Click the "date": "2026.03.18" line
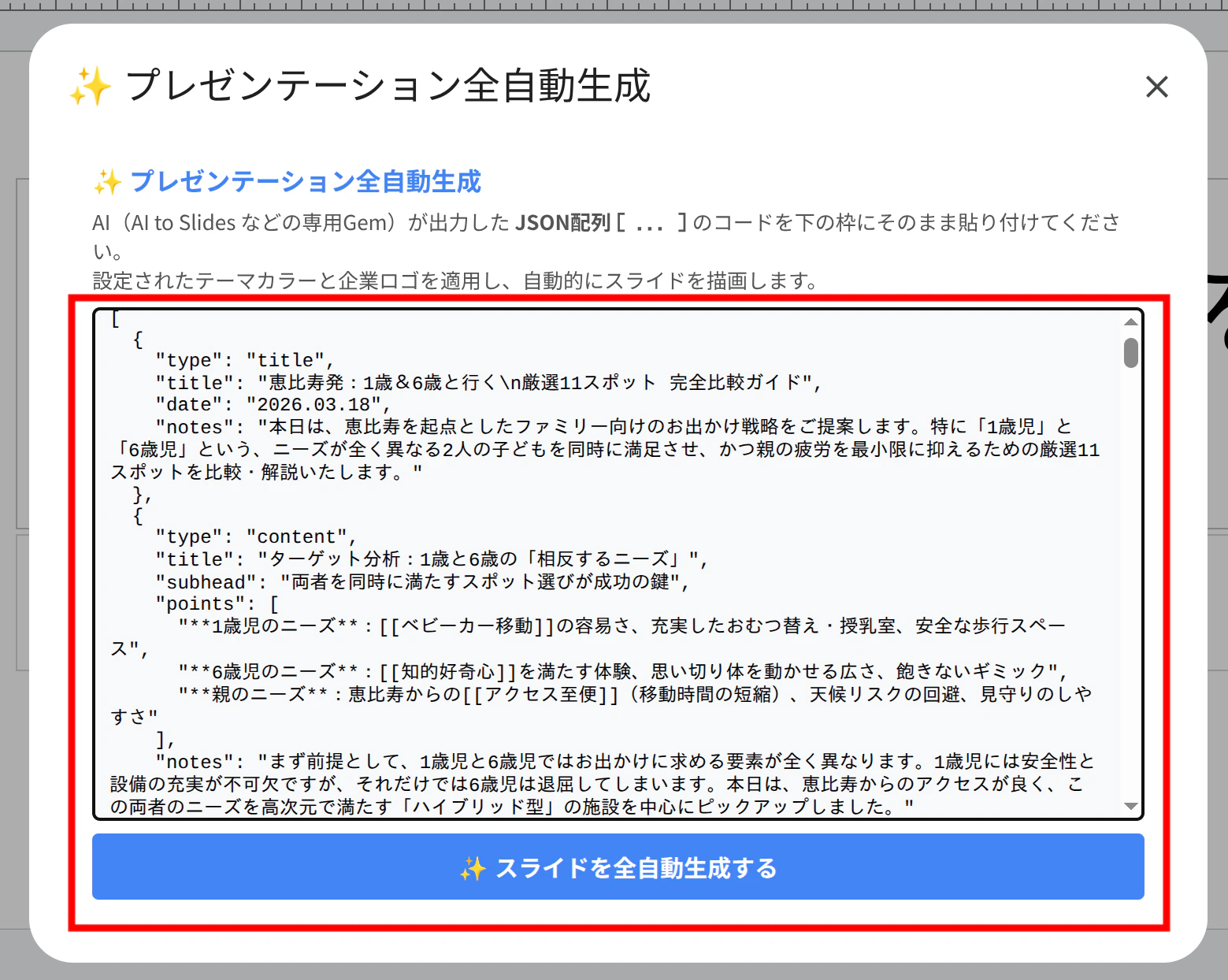Image resolution: width=1228 pixels, height=980 pixels. [x=273, y=405]
